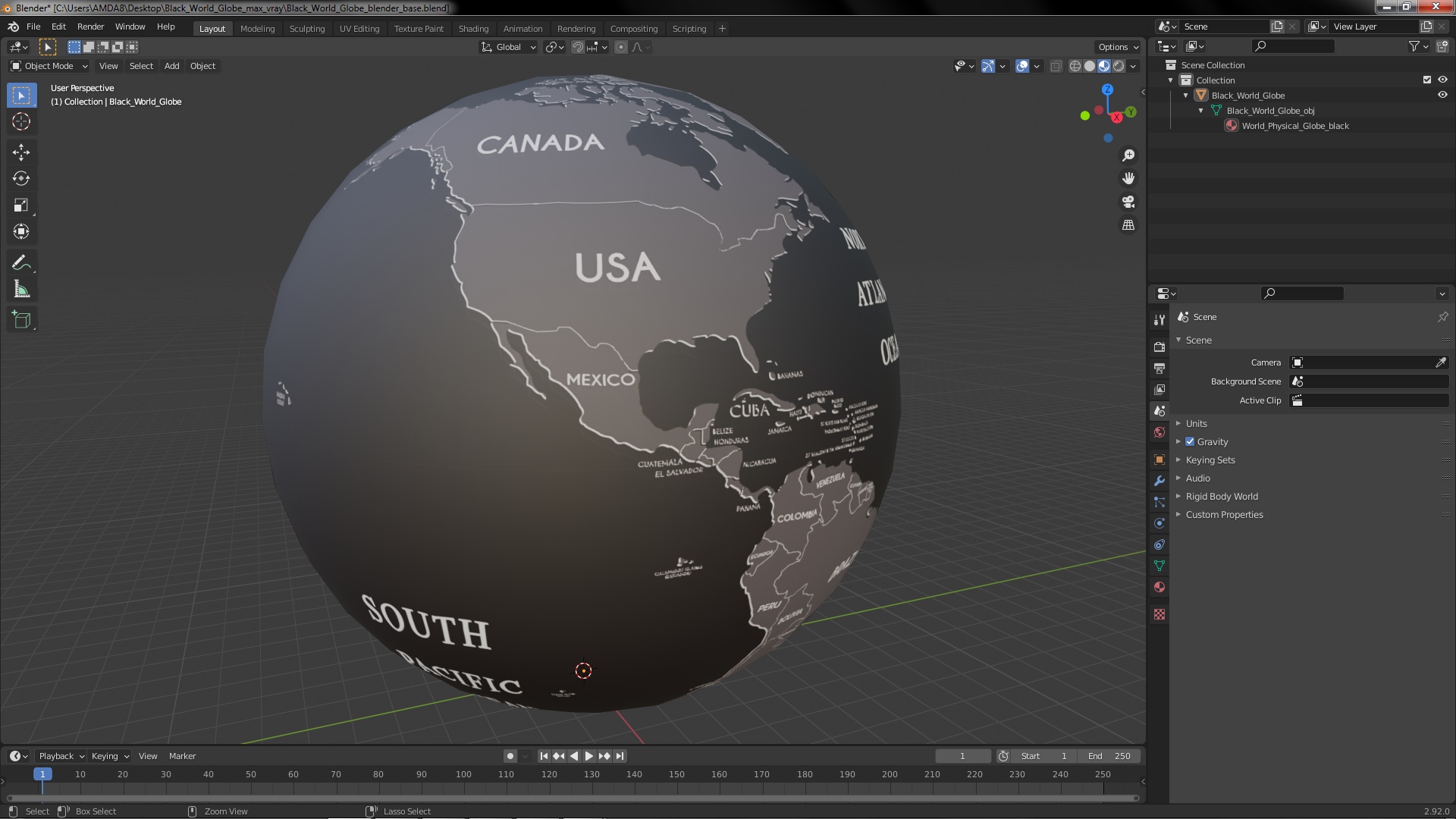
Task: Activate the Annotate tool
Action: pos(21,263)
